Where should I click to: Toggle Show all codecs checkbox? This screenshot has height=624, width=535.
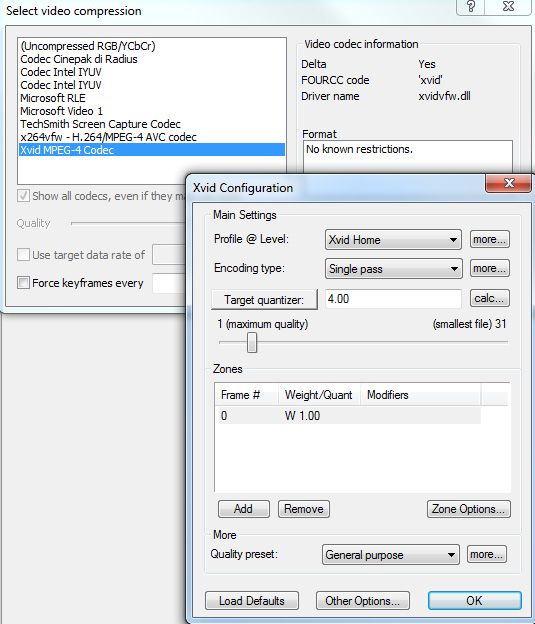click(23, 196)
